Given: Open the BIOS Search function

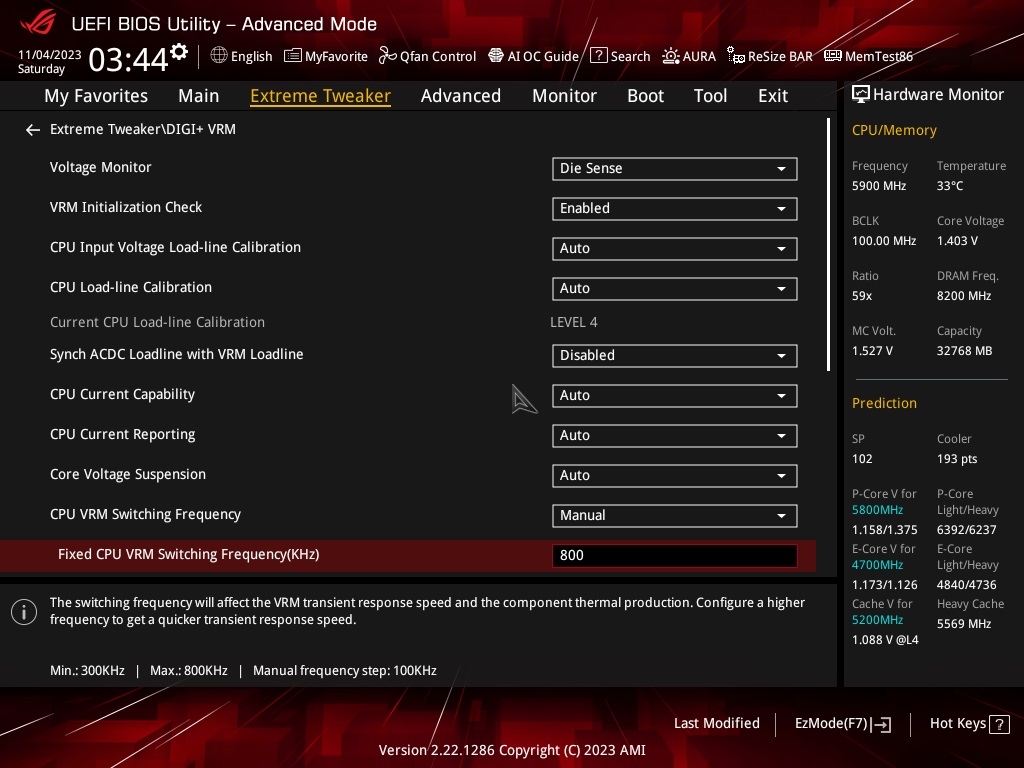Looking at the screenshot, I should pyautogui.click(x=620, y=56).
